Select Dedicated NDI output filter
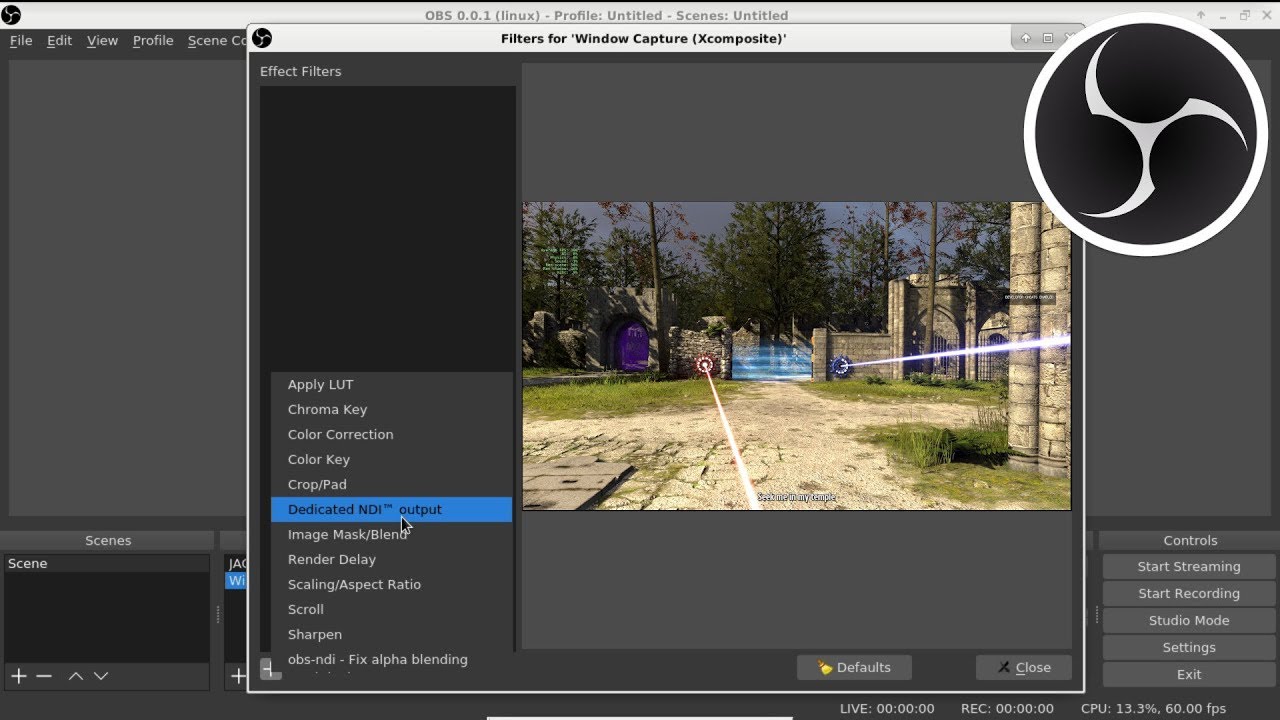 tap(391, 509)
